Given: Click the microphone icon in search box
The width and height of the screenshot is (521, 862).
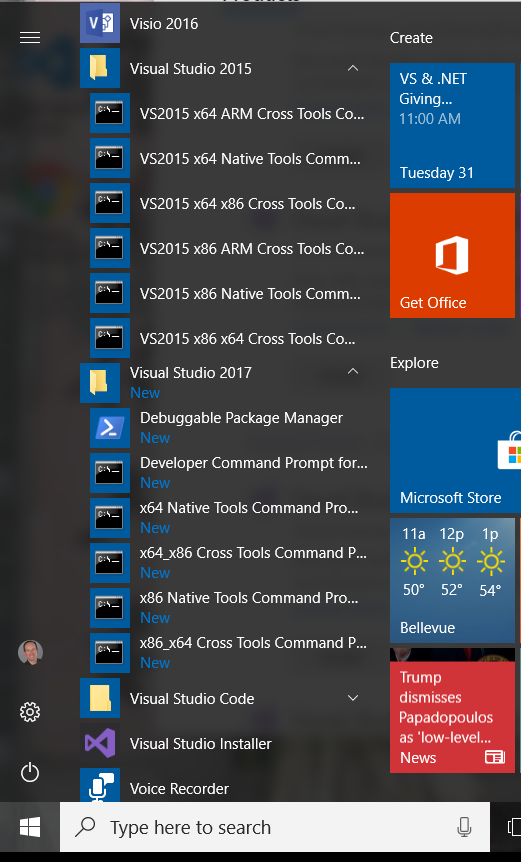Looking at the screenshot, I should pyautogui.click(x=464, y=827).
